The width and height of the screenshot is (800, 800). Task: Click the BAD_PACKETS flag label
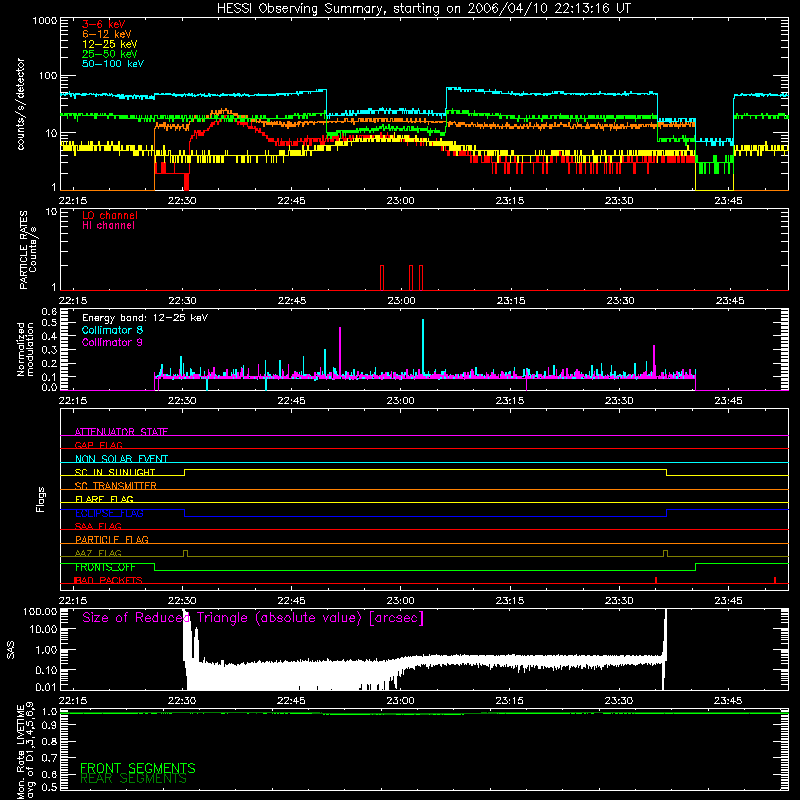pos(108,580)
